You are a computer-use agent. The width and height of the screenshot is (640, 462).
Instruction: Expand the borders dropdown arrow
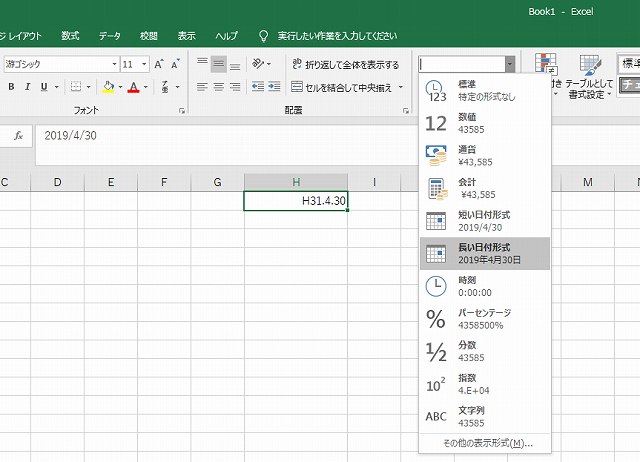(88, 87)
